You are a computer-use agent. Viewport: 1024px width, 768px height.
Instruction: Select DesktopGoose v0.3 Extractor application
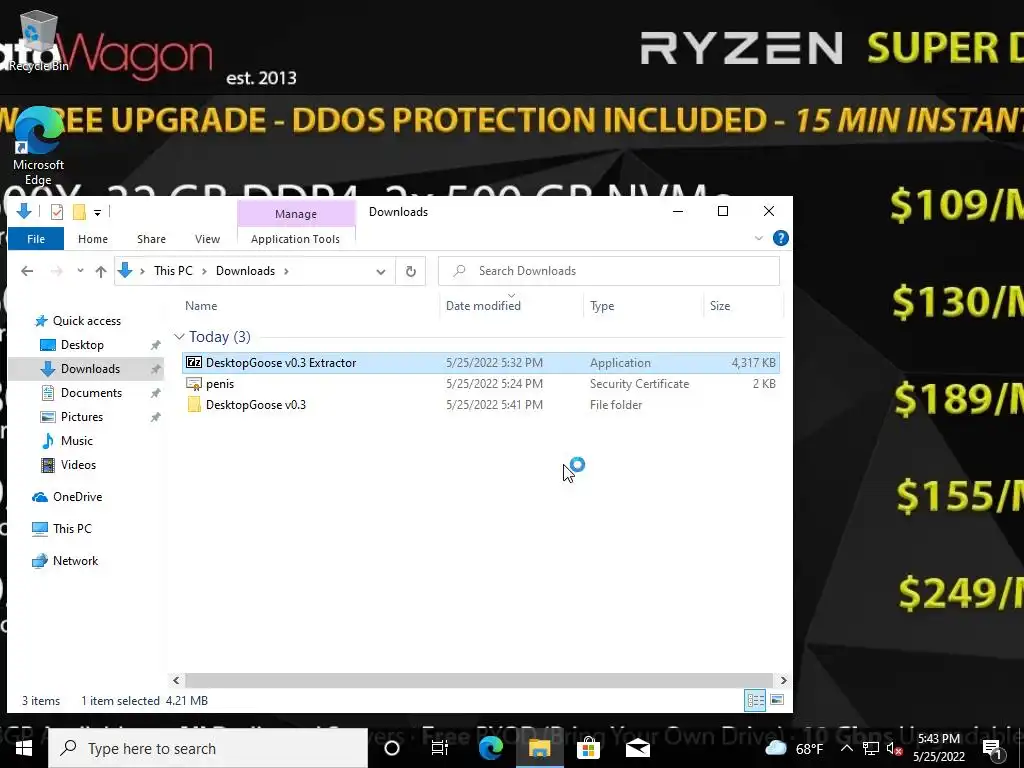pyautogui.click(x=481, y=362)
